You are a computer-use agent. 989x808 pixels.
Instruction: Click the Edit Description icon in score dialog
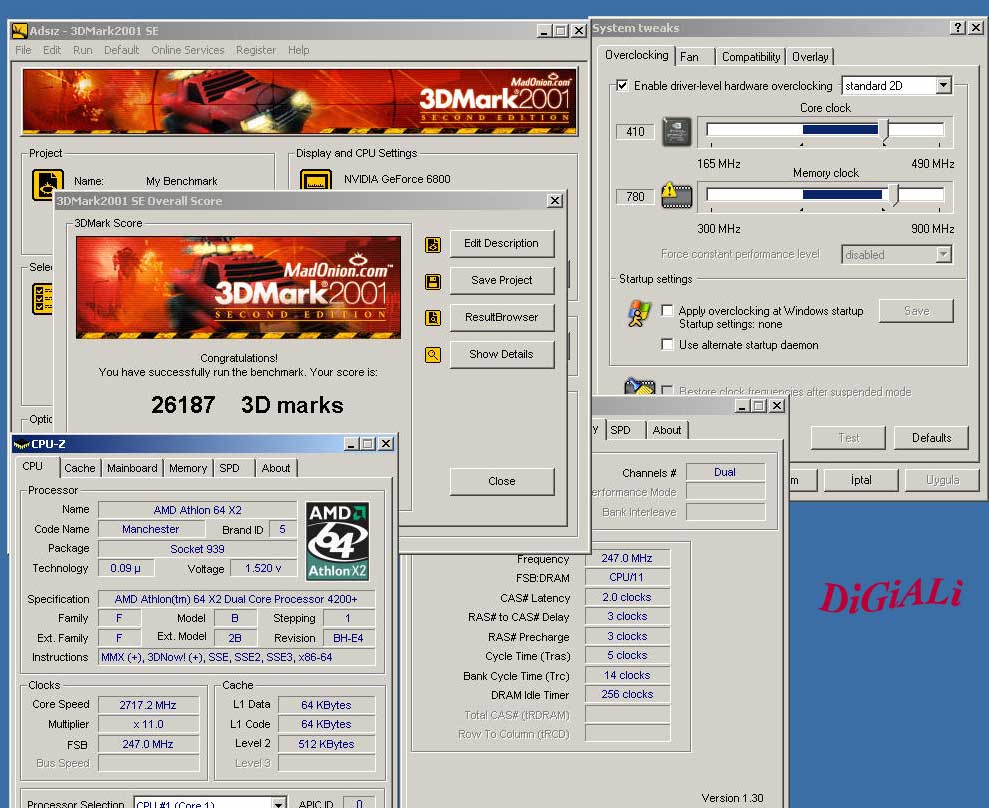(433, 245)
